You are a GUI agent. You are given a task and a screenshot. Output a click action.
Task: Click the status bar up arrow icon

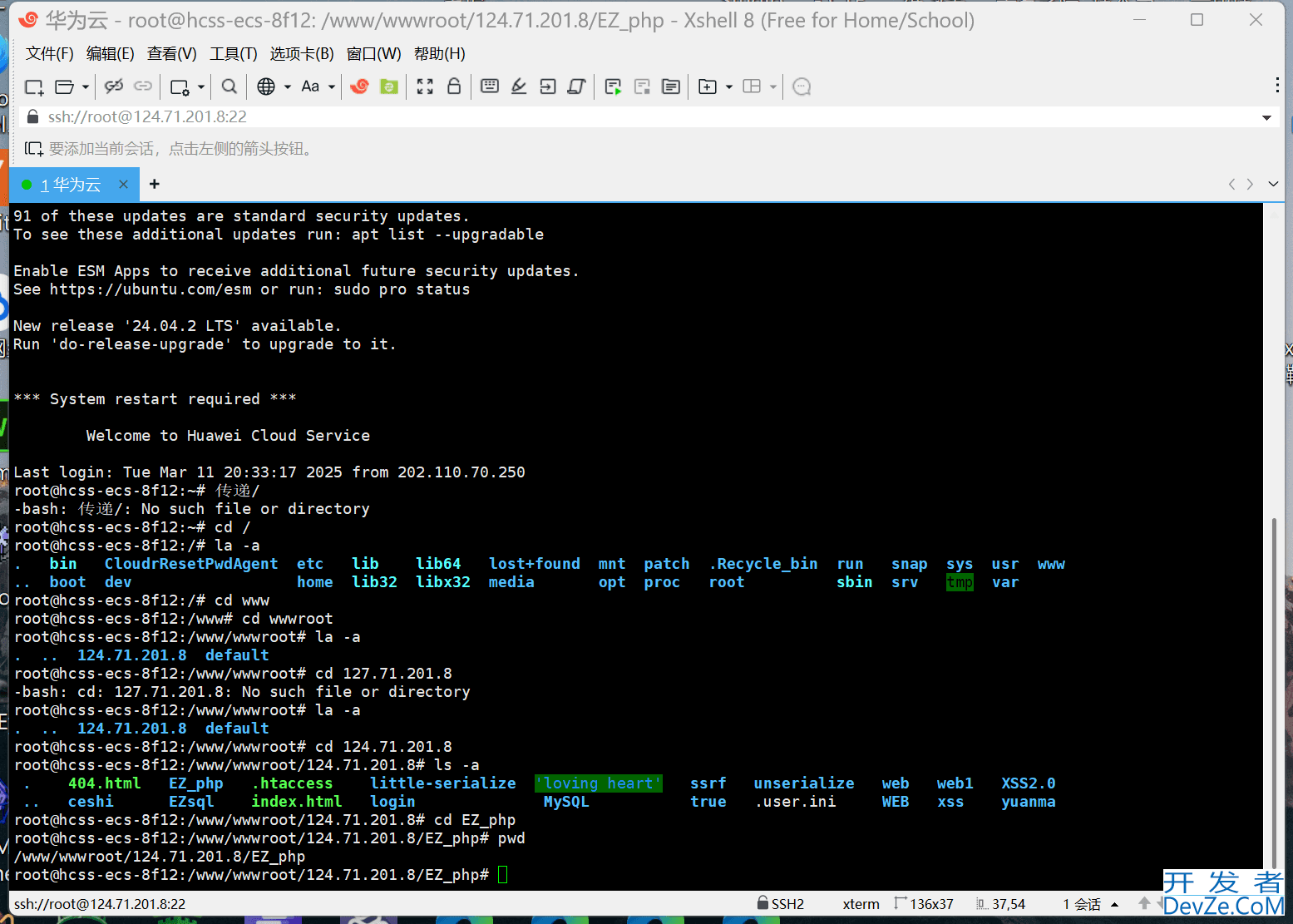tap(1144, 903)
